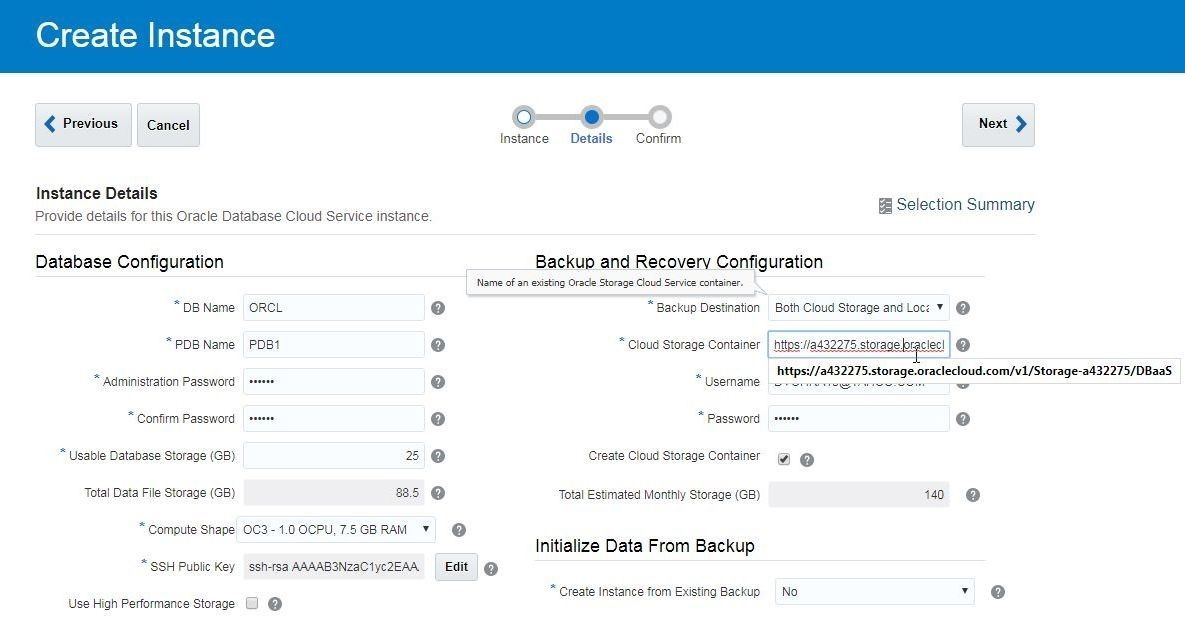Click the Database Configuration heading

click(x=129, y=262)
